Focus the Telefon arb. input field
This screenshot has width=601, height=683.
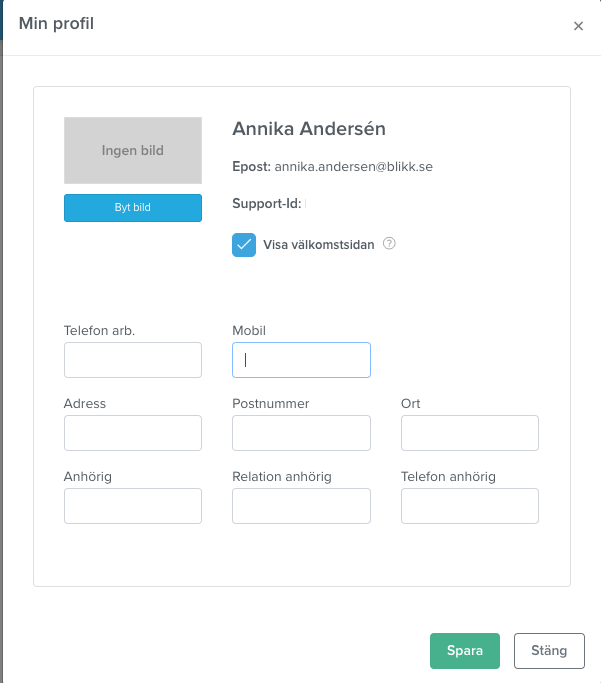pyautogui.click(x=133, y=360)
